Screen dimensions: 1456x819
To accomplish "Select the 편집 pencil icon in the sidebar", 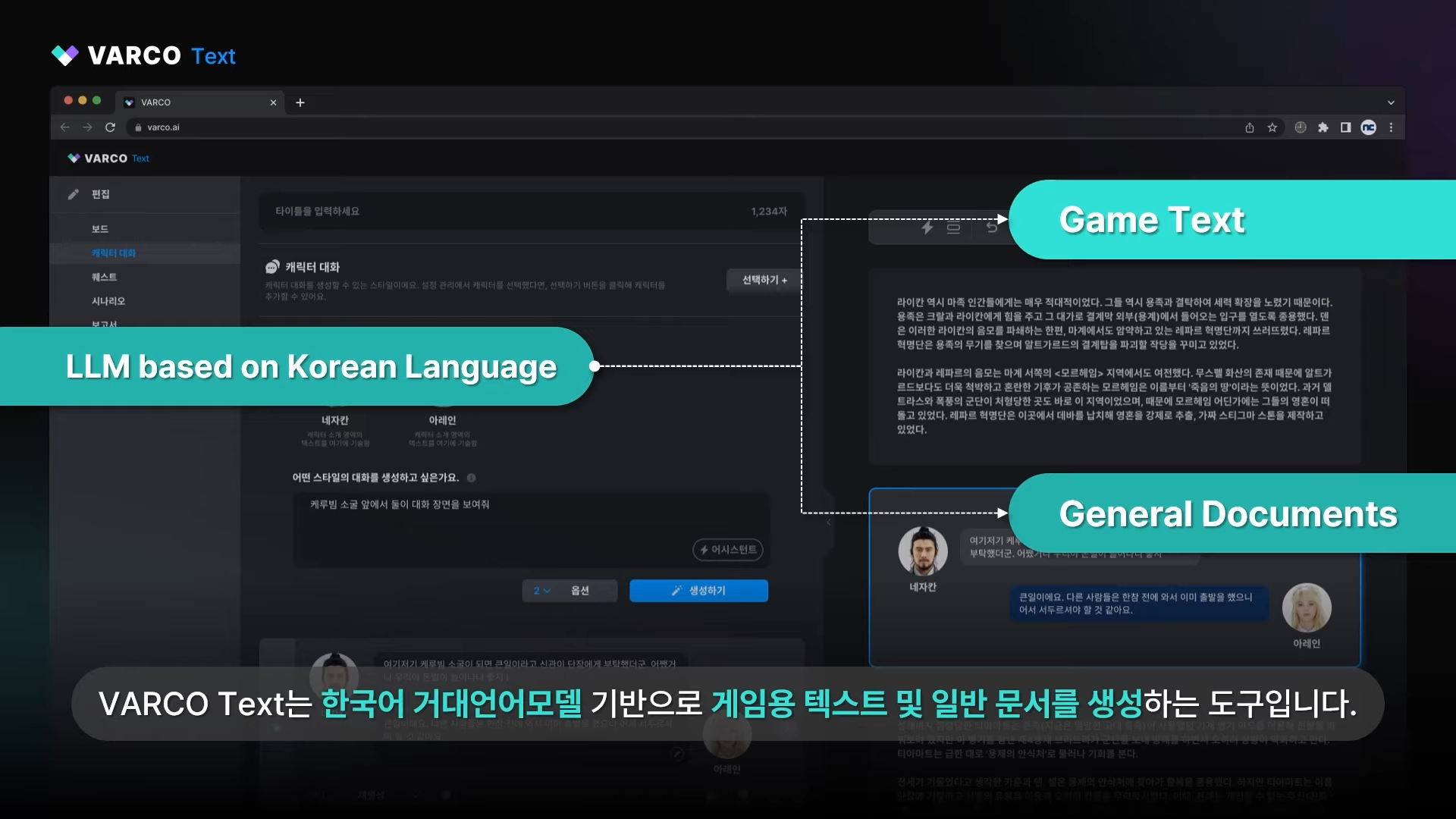I will click(74, 194).
